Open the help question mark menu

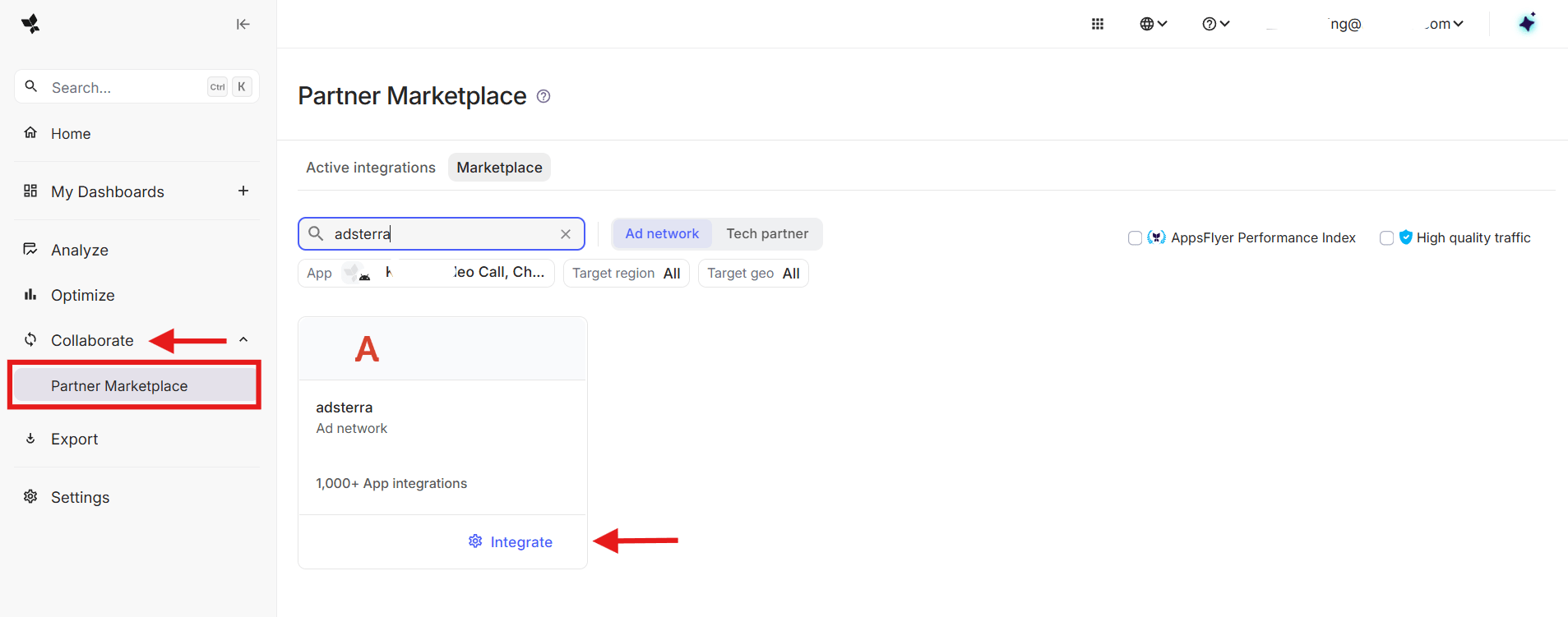[1215, 24]
